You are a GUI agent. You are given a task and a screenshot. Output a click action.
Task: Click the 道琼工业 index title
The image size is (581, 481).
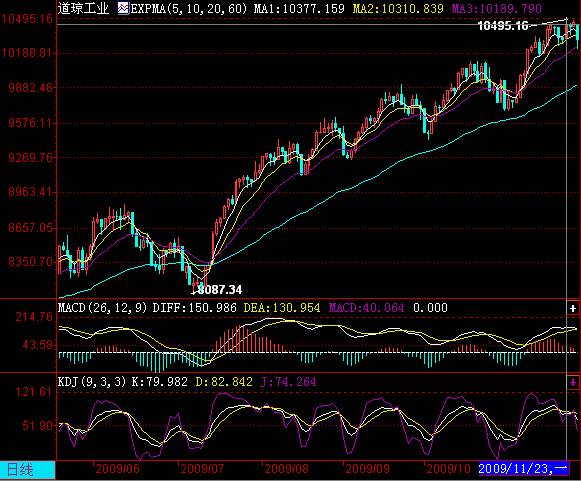[83, 8]
